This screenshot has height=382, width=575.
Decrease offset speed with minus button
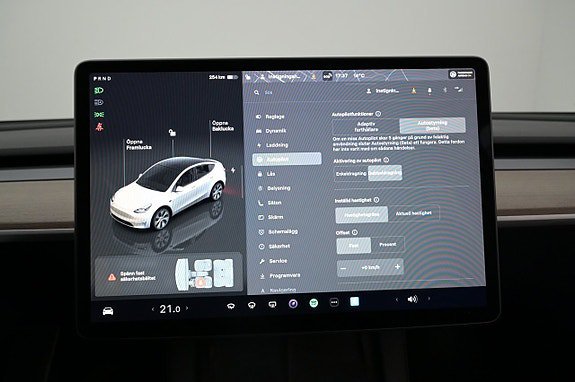tap(343, 268)
